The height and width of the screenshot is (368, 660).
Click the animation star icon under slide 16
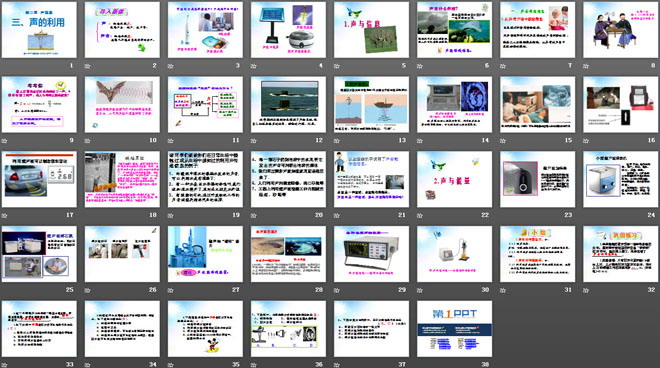586,141
